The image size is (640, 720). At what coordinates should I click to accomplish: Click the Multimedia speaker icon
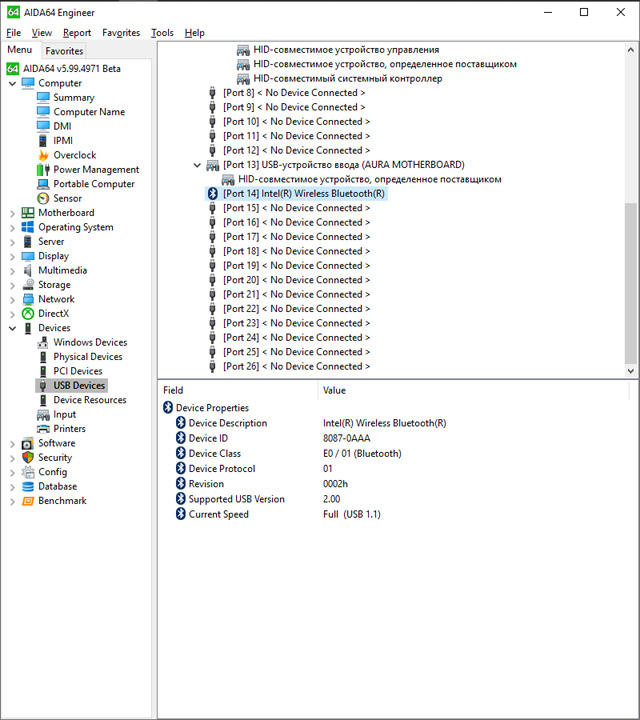click(28, 270)
